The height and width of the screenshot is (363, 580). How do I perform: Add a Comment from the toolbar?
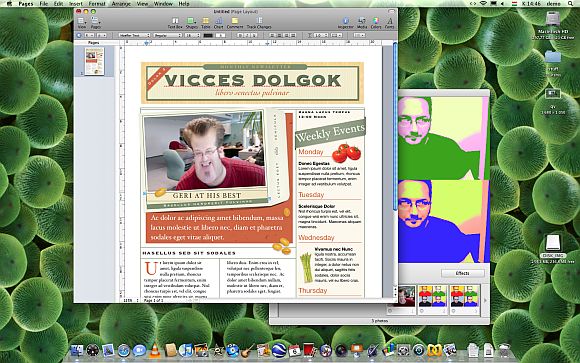pyautogui.click(x=235, y=23)
